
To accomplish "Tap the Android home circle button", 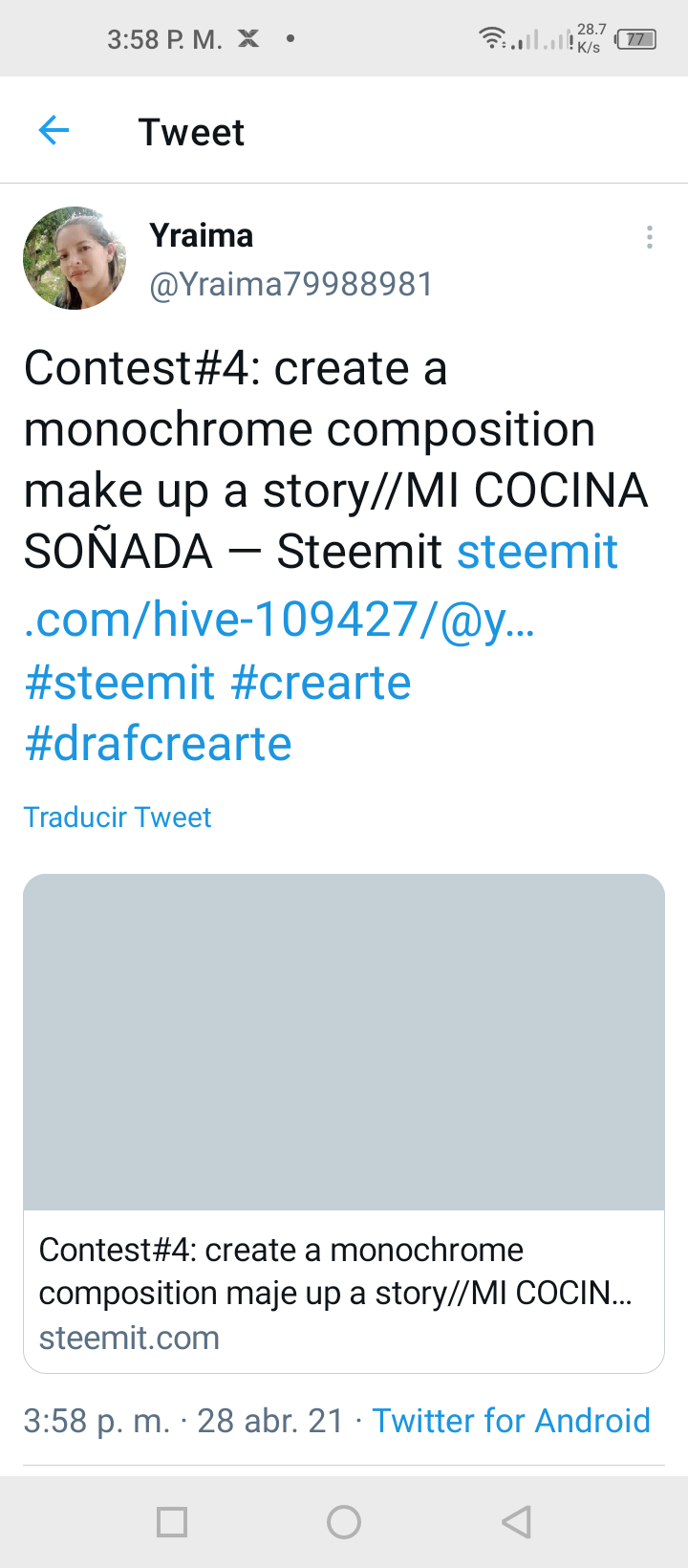I will pos(344,1521).
